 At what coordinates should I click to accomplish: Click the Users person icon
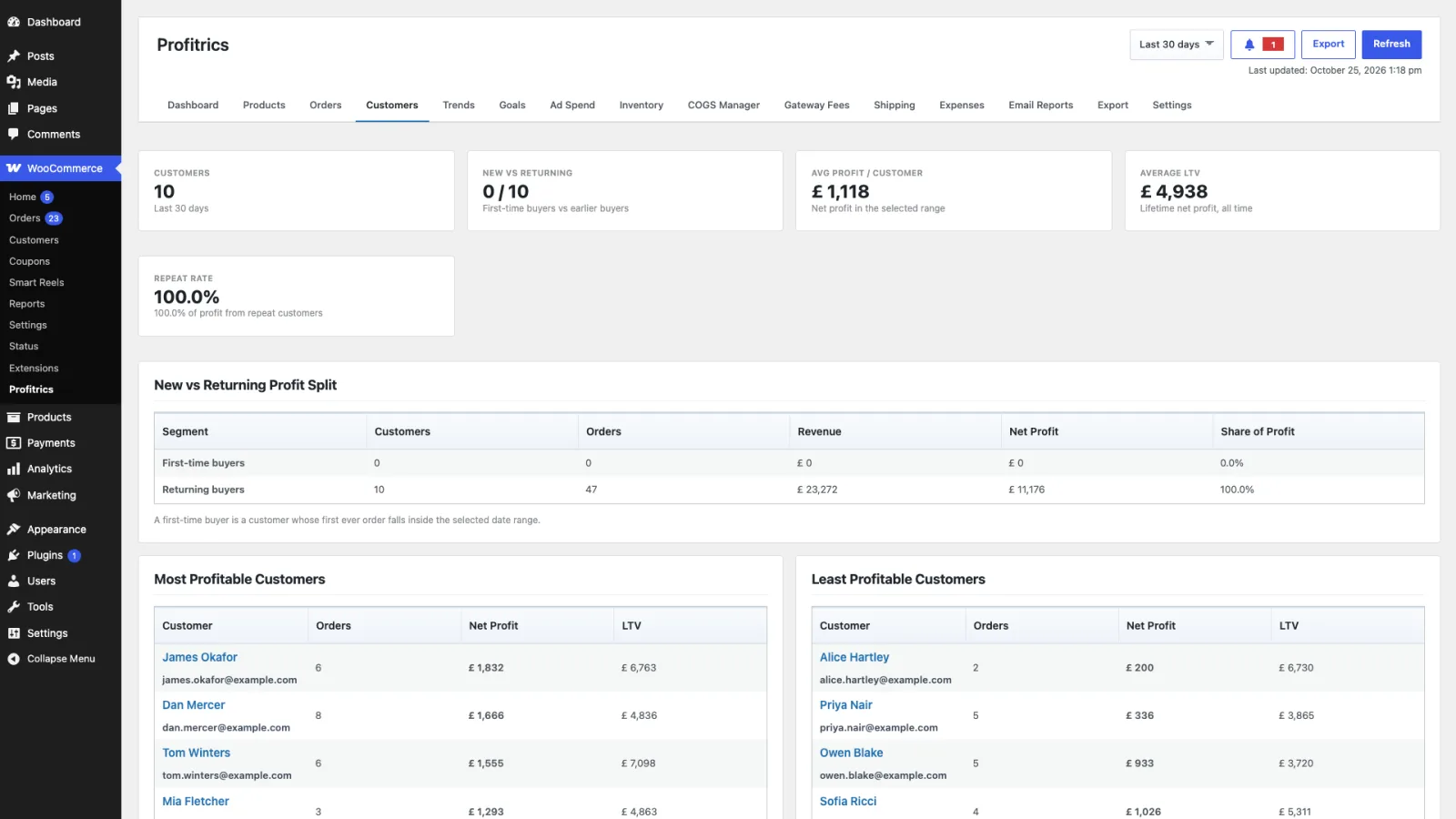(14, 581)
